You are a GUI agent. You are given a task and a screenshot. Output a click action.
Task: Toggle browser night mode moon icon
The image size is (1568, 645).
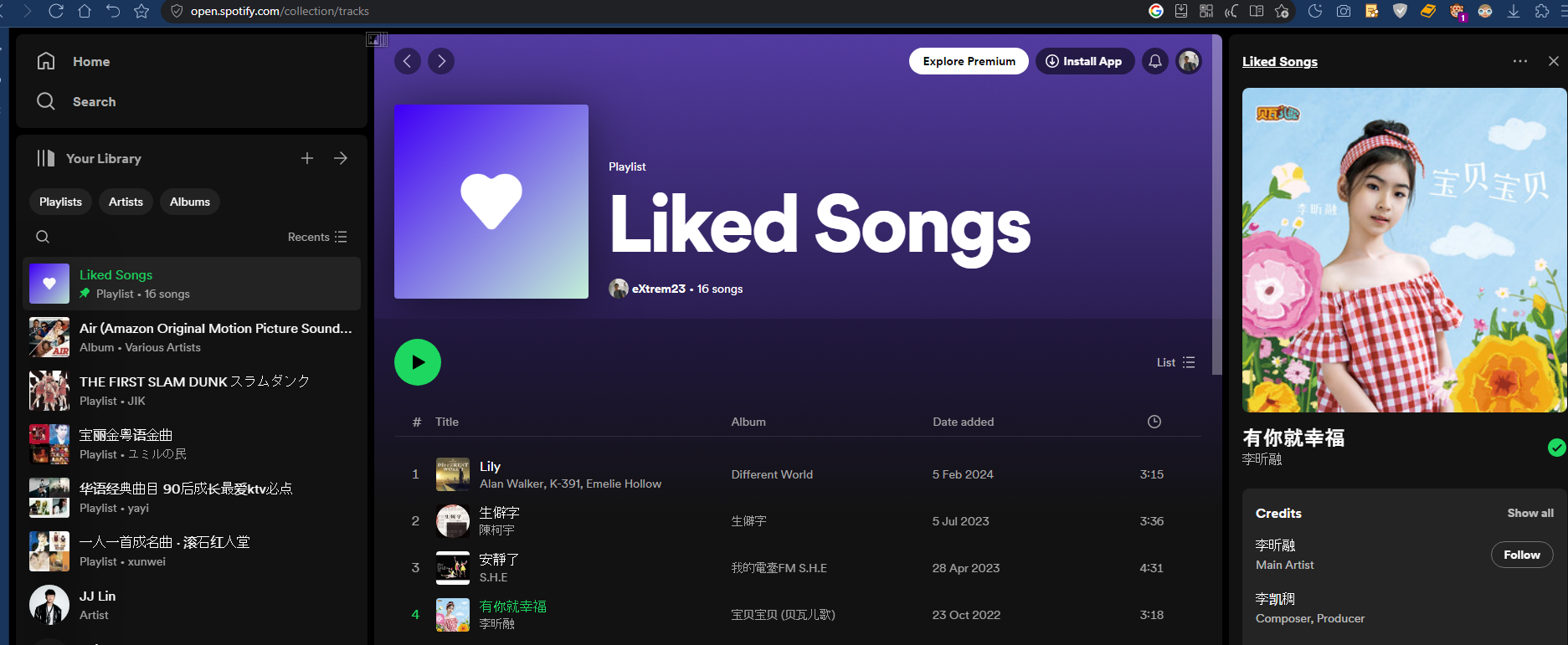click(x=1315, y=11)
